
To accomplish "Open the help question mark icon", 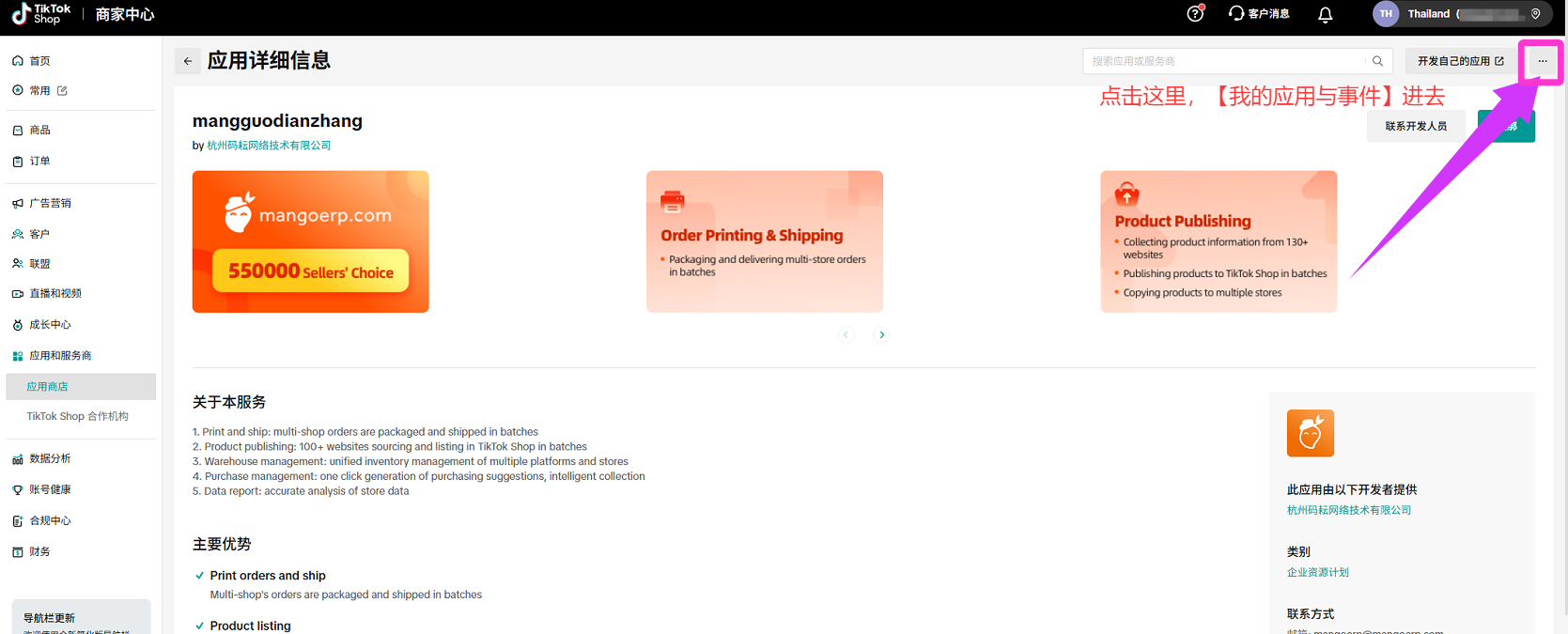I will (1195, 14).
